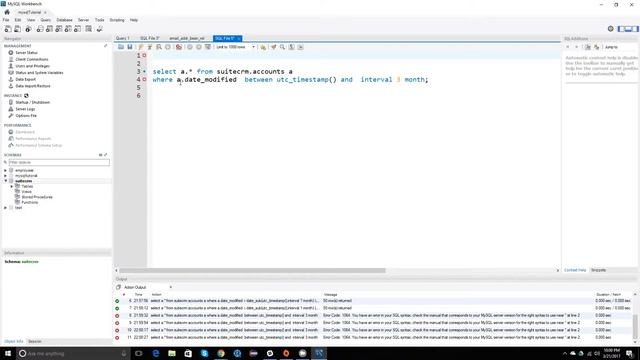Save the statement as a snippet with the star icon
640x360 pixels.
tap(263, 47)
